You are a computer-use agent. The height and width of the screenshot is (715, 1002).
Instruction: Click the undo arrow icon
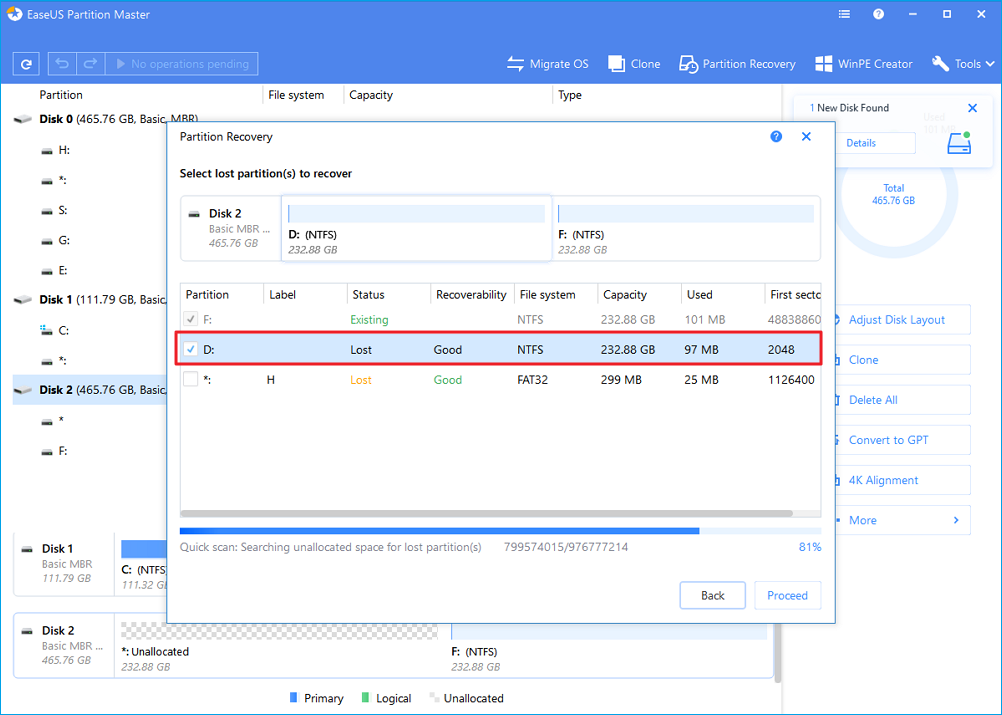(x=62, y=64)
